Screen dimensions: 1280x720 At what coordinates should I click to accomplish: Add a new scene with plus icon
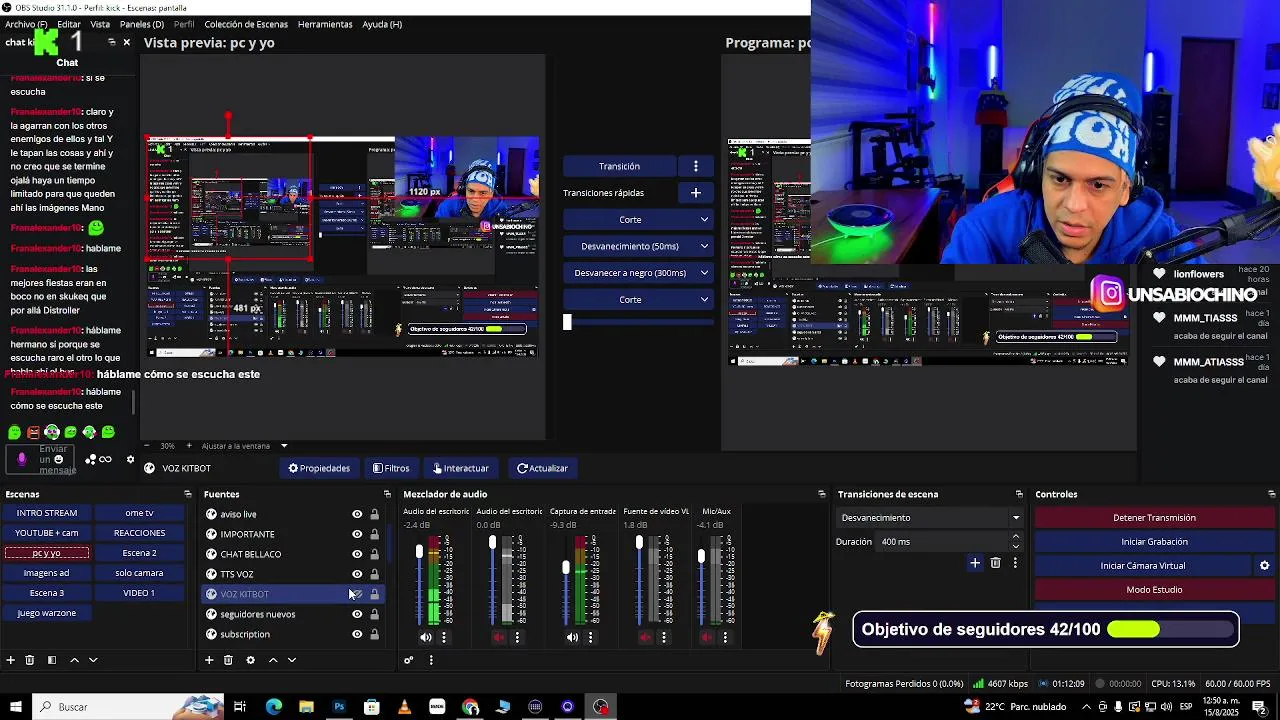coord(11,660)
